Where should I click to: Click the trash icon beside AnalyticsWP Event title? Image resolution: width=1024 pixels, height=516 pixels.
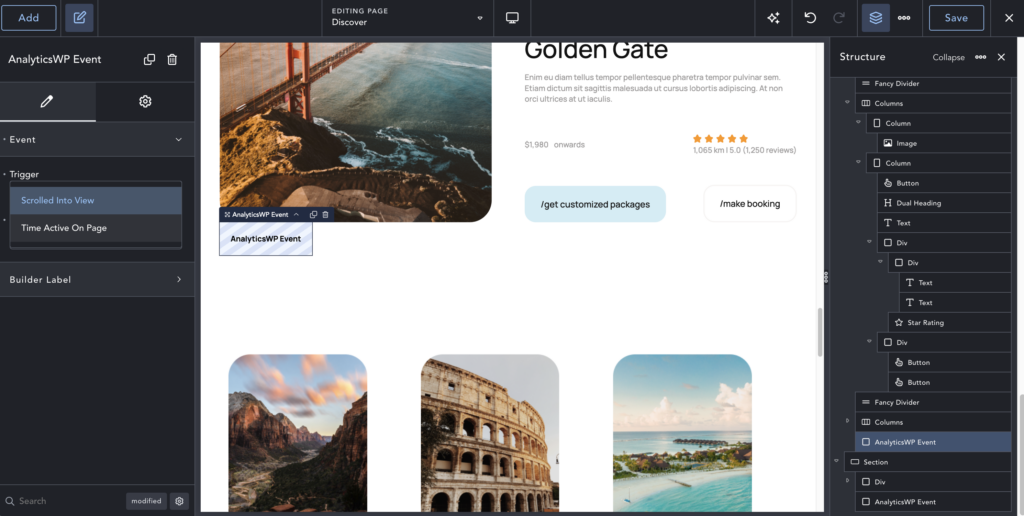(172, 60)
